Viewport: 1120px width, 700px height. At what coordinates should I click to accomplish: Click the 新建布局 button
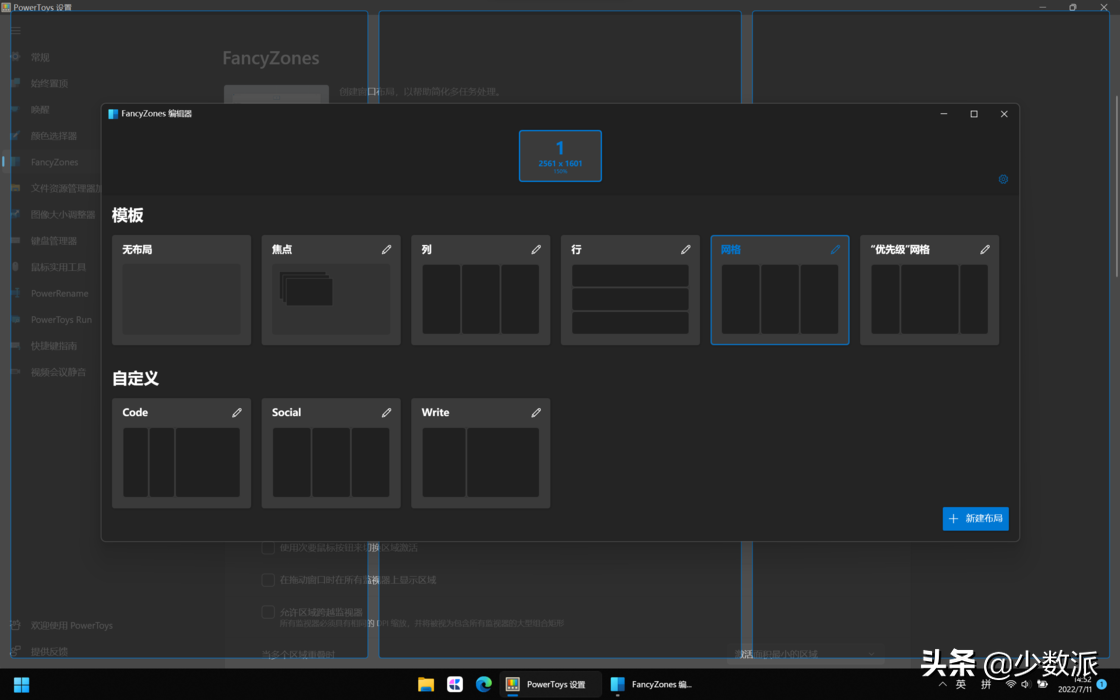click(975, 519)
